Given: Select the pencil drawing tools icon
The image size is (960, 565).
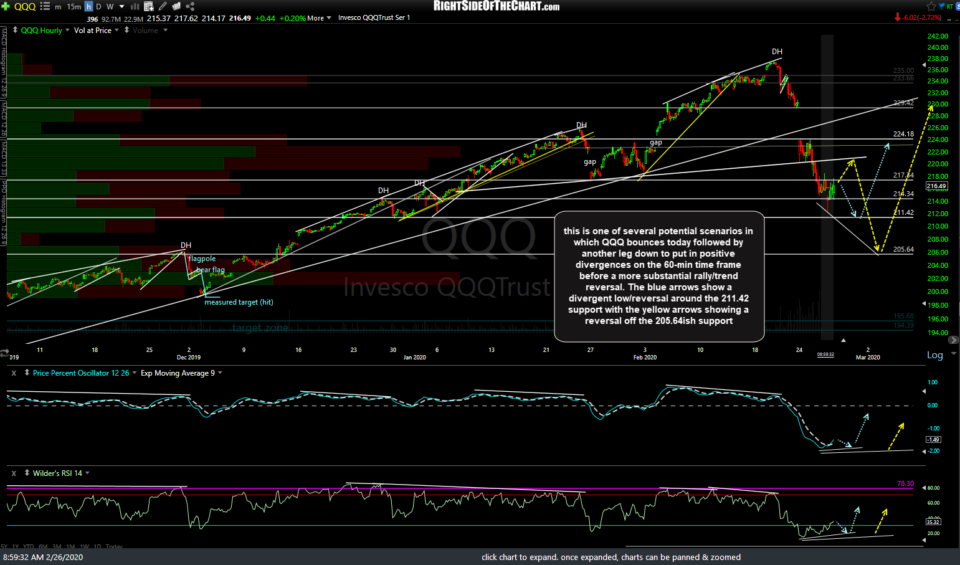Looking at the screenshot, I should [x=163, y=6].
